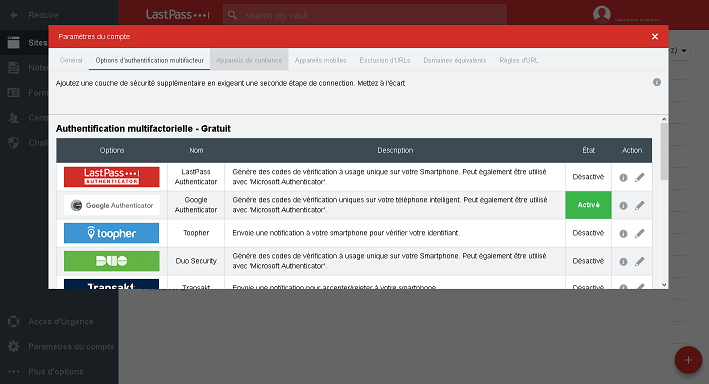Collapse sidebar with Réduire arrow

click(14, 15)
